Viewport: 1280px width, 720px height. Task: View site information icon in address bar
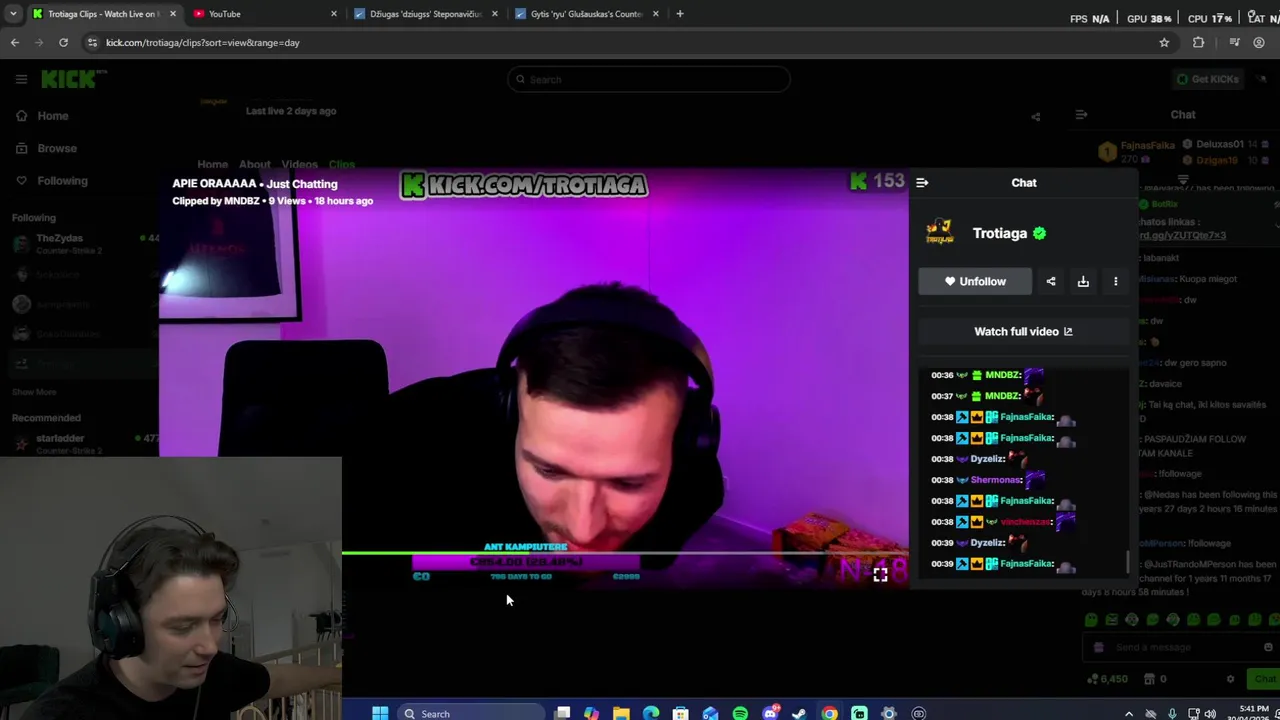coord(92,43)
